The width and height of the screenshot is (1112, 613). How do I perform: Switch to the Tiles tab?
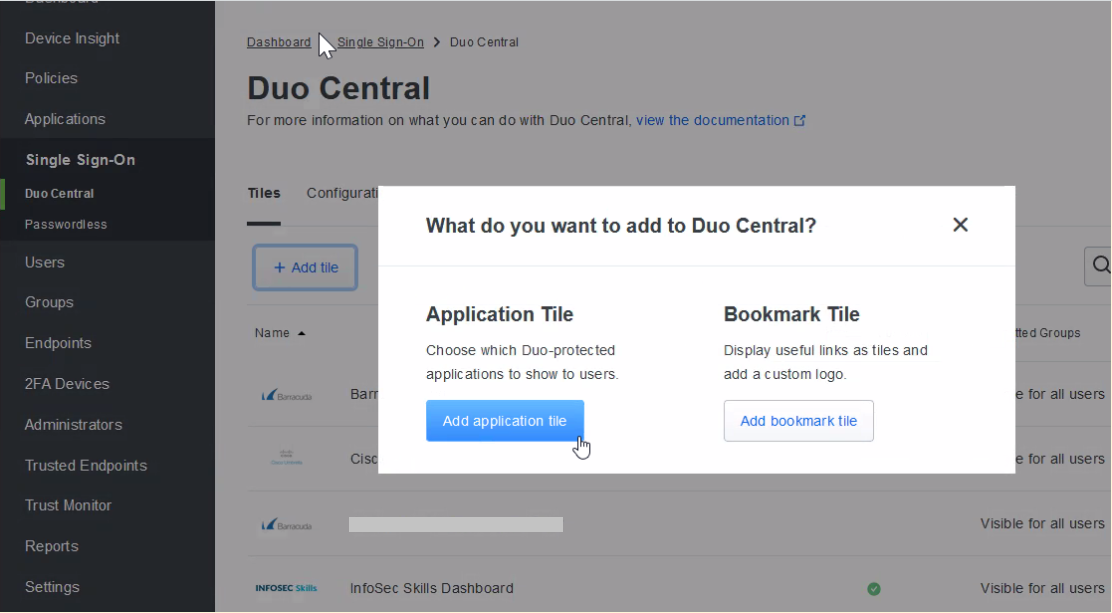(264, 193)
